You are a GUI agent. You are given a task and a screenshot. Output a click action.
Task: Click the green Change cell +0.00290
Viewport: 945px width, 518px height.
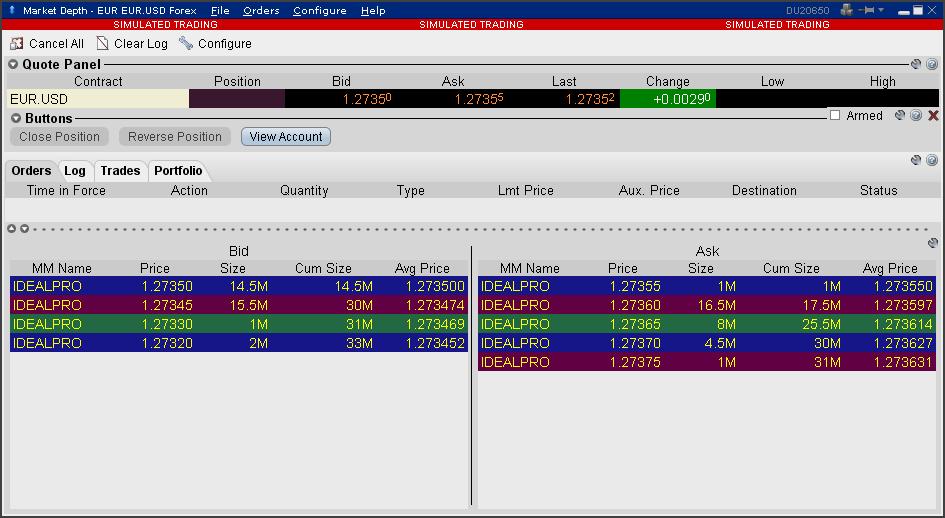tap(668, 99)
